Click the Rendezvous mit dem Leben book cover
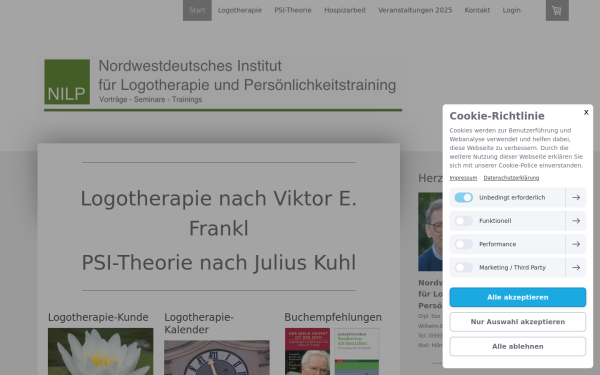Image resolution: width=600 pixels, height=375 pixels. click(357, 351)
